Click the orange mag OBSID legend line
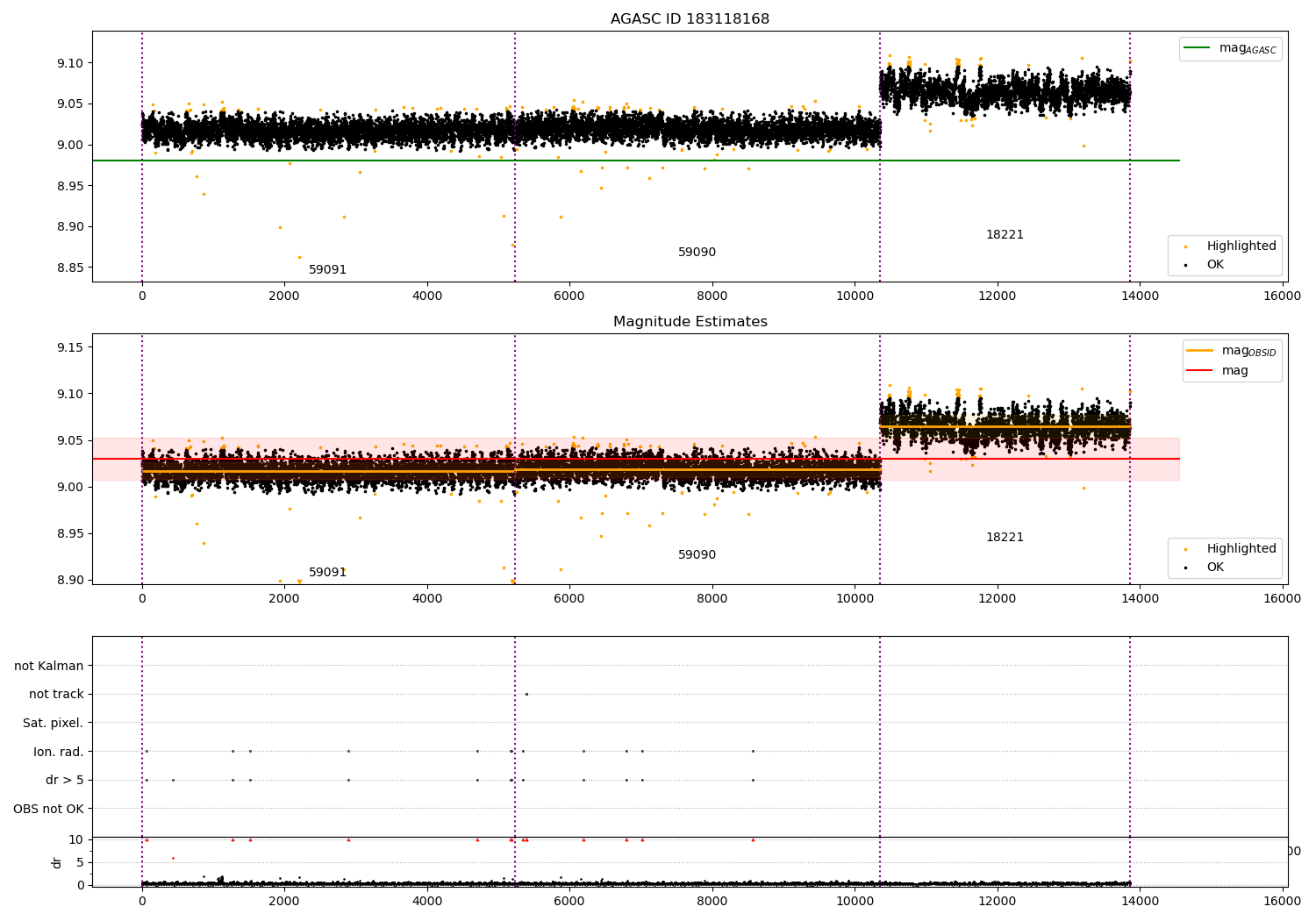 tap(1199, 350)
